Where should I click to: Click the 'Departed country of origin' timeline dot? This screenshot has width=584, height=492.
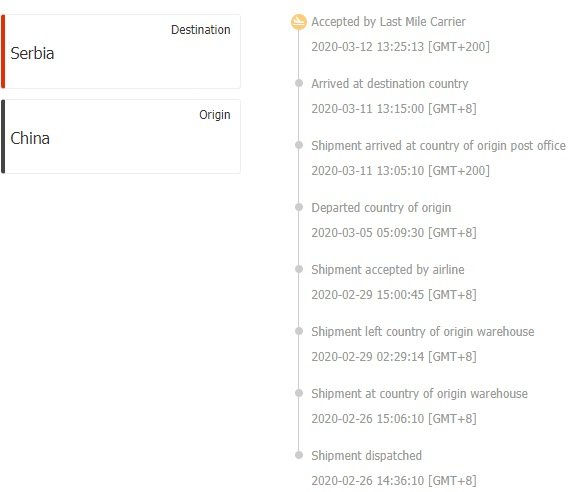coord(299,207)
